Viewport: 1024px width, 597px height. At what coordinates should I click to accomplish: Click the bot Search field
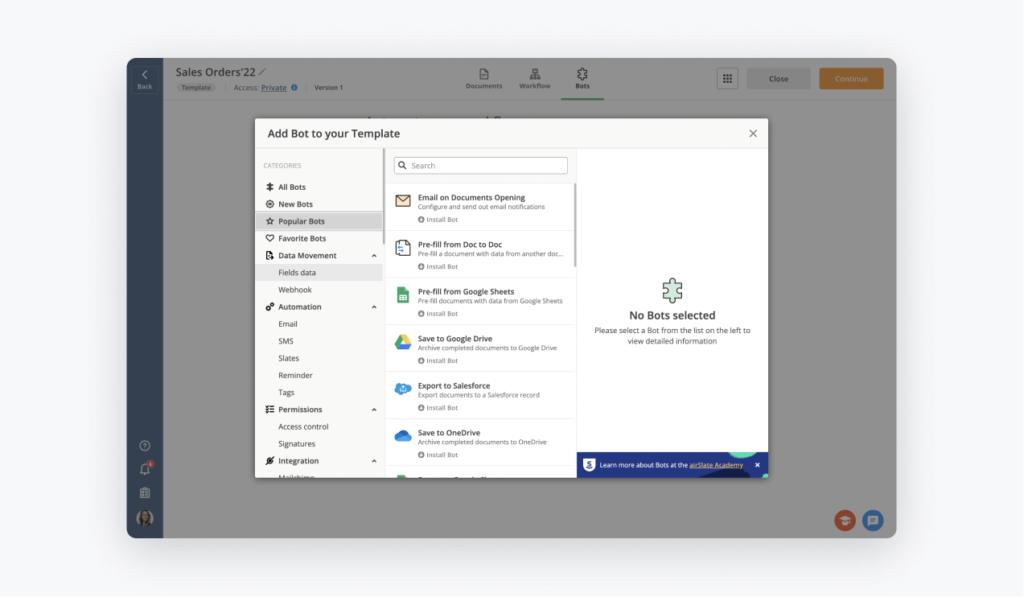[481, 166]
